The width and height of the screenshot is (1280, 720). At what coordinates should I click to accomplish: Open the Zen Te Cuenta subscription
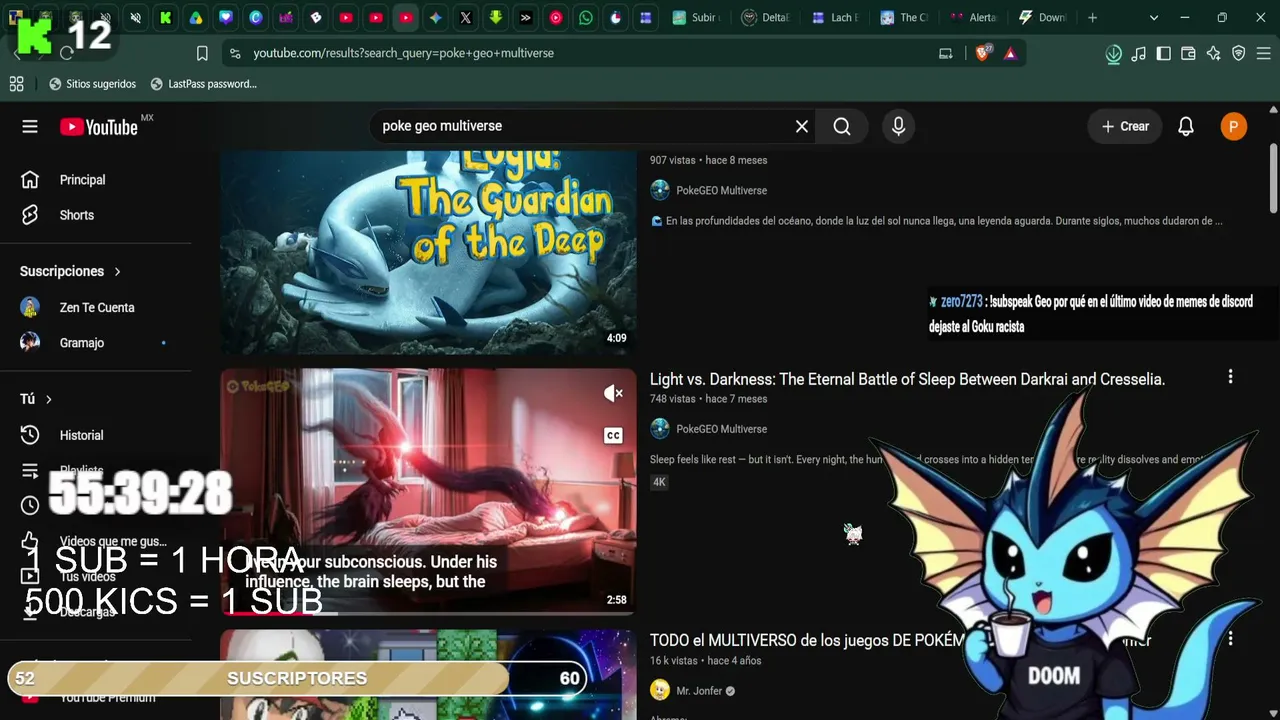point(96,307)
